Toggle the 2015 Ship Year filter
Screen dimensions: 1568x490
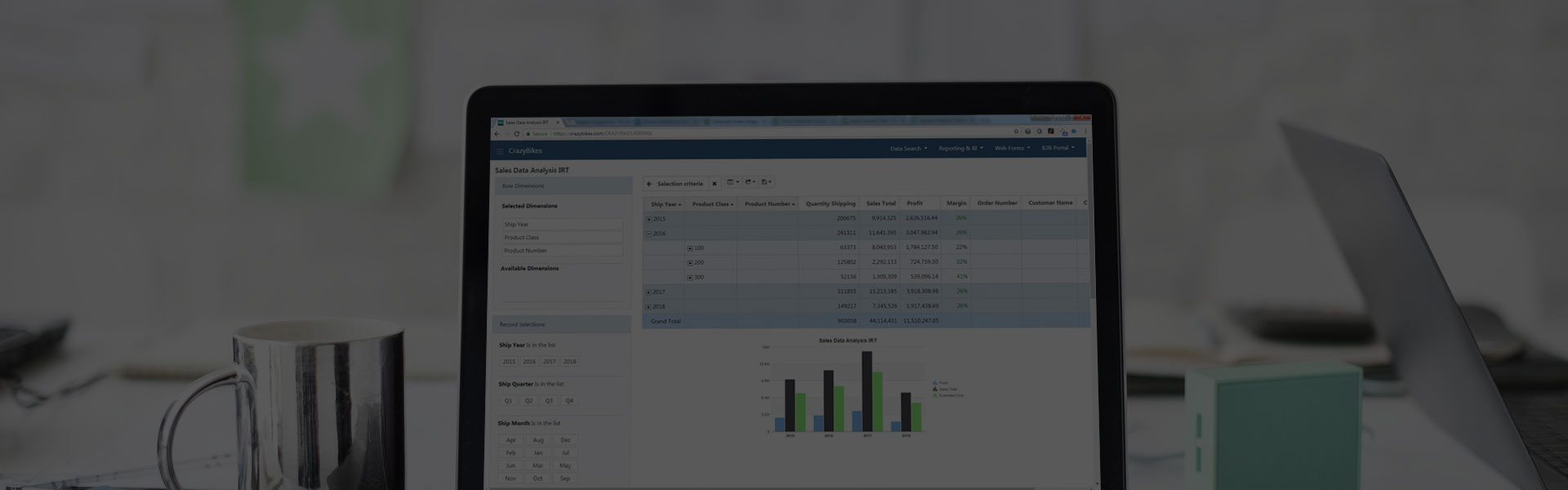tap(509, 361)
